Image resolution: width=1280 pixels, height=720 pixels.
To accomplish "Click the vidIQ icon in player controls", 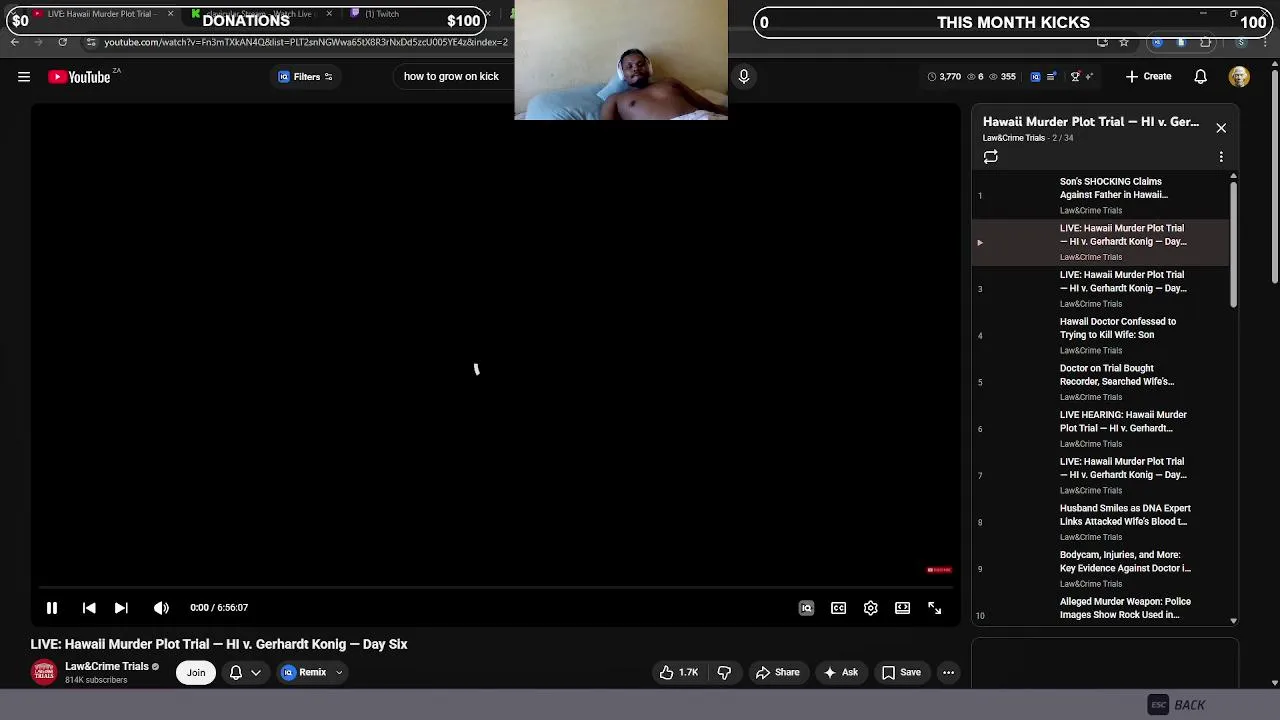I will tap(806, 608).
